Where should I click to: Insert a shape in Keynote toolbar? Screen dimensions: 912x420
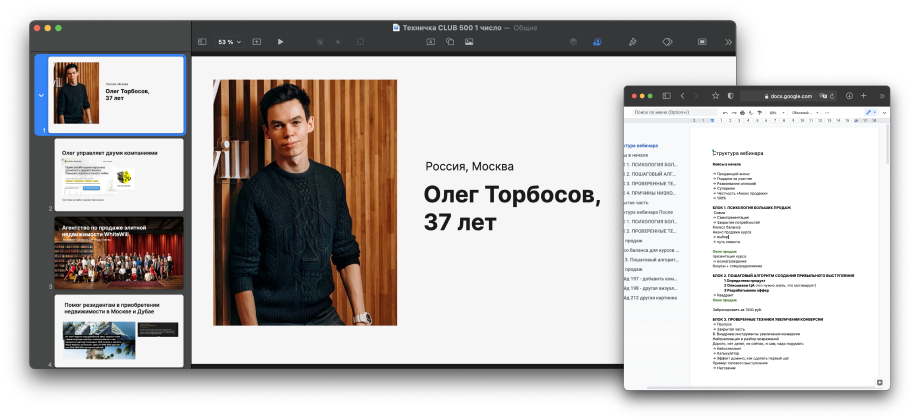(450, 42)
